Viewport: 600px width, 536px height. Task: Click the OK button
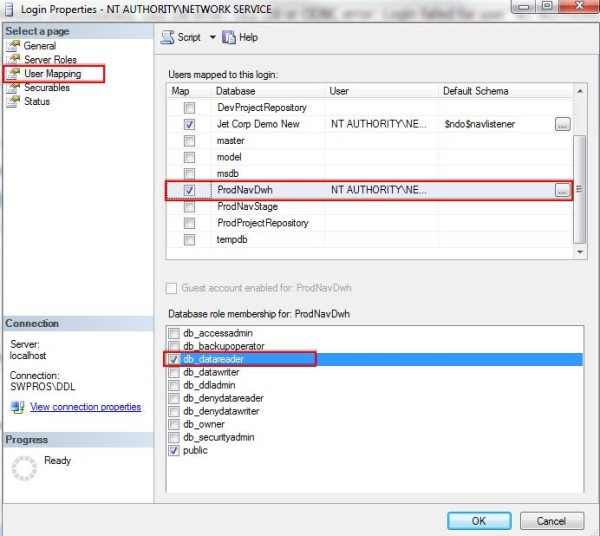(x=479, y=521)
